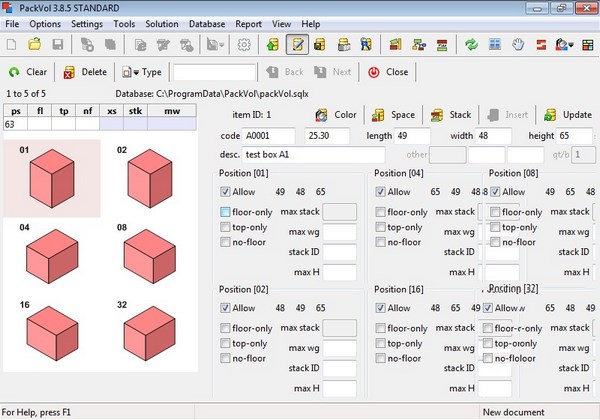
Task: Click the highlighted edit database icon
Action: pos(297,45)
